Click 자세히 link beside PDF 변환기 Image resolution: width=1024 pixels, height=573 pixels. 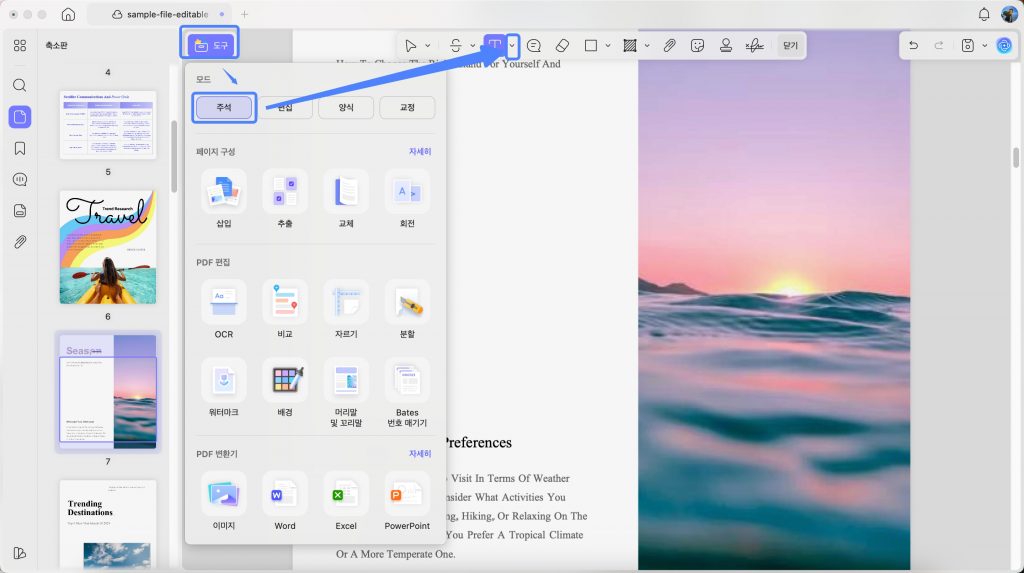tap(420, 453)
